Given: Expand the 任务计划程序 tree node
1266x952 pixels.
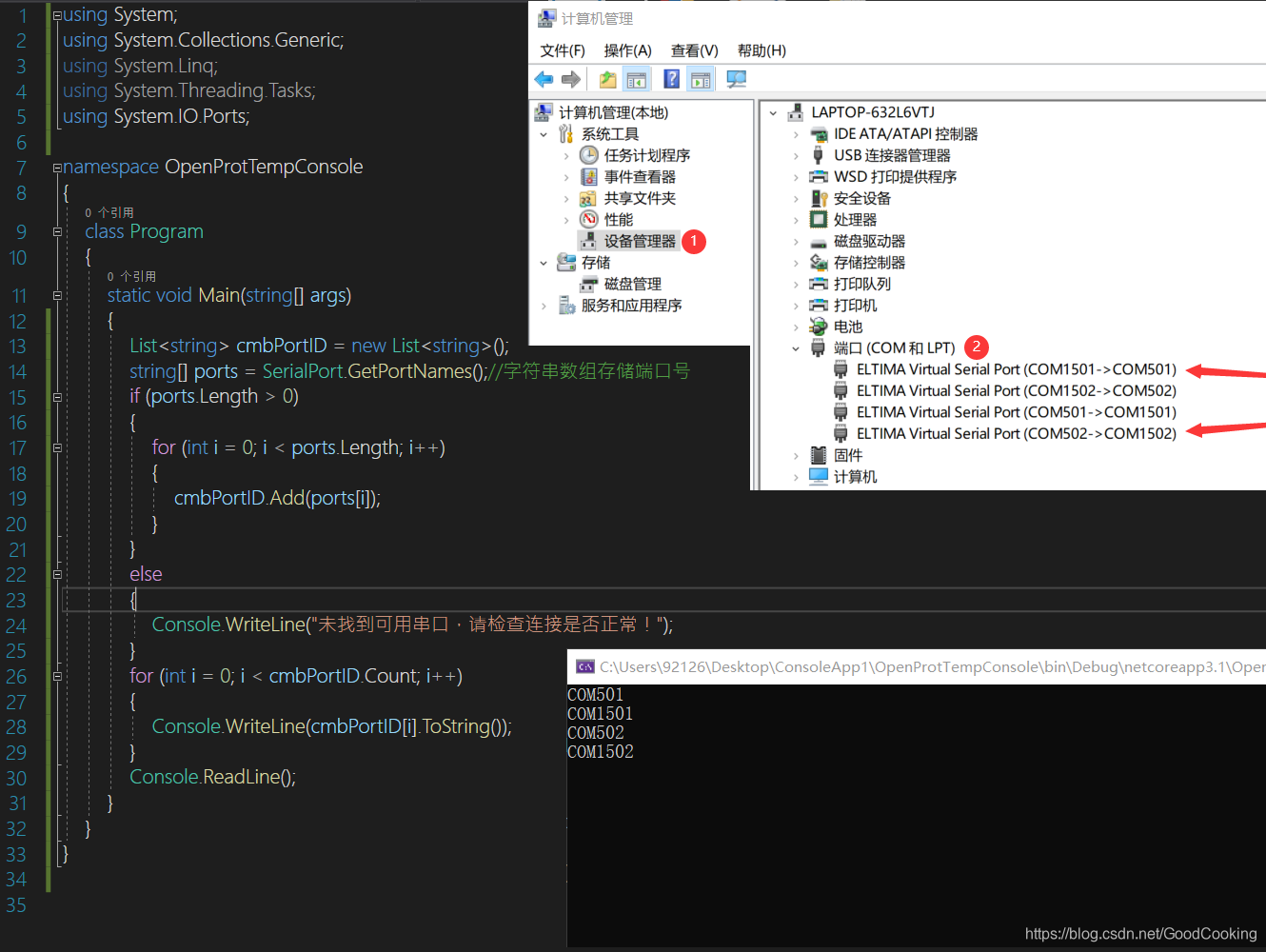Looking at the screenshot, I should pyautogui.click(x=566, y=155).
